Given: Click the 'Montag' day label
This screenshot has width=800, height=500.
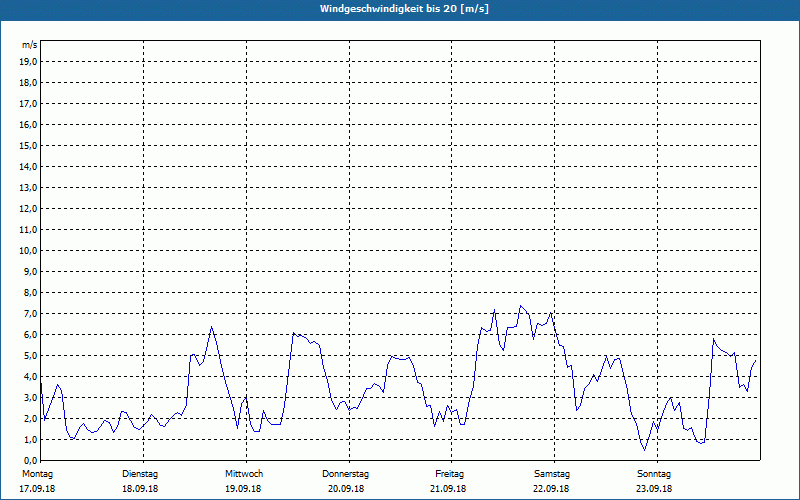Looking at the screenshot, I should (x=37, y=474).
